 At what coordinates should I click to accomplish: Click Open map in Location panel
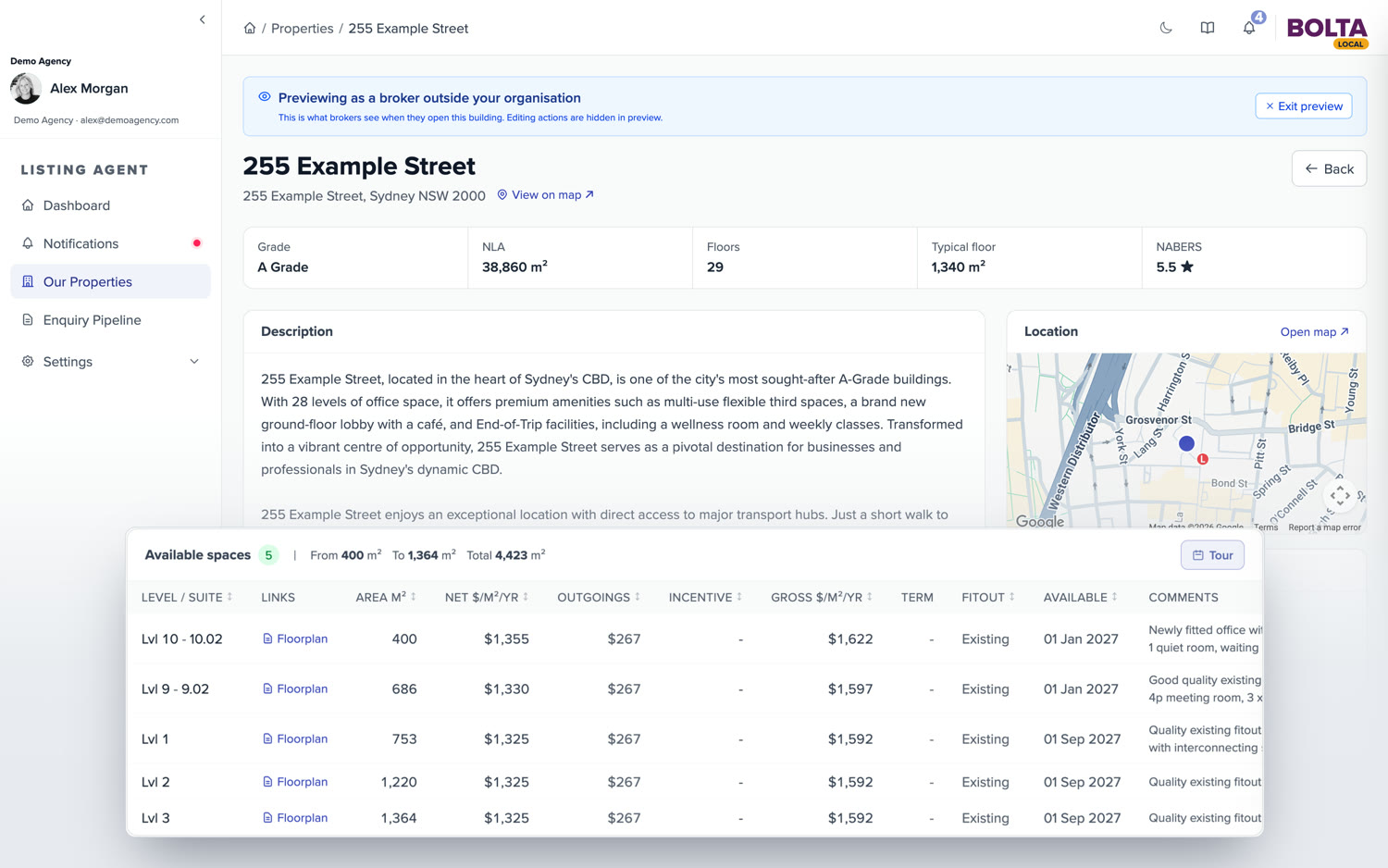pos(1314,332)
